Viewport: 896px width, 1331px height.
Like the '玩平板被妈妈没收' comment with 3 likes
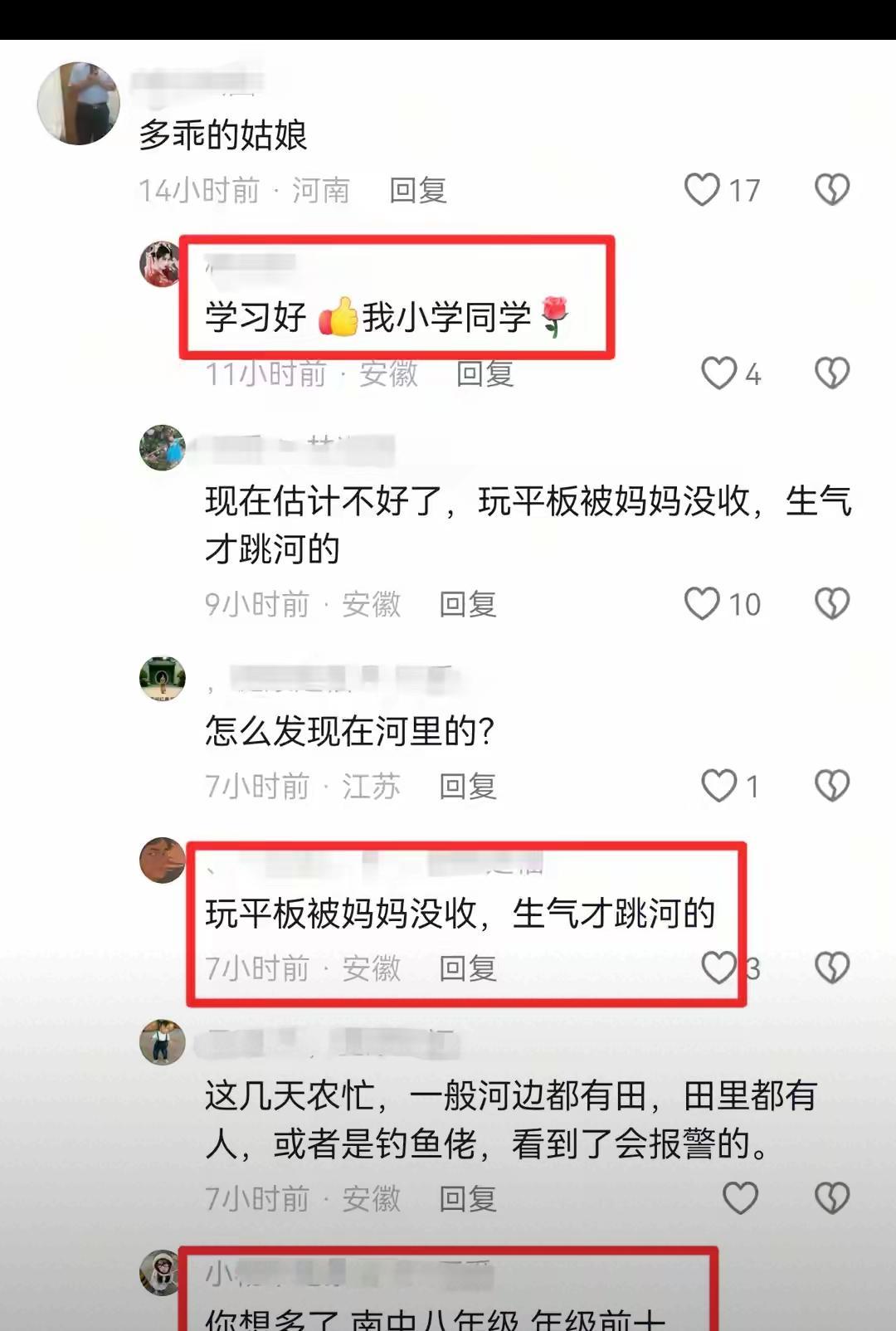pos(718,968)
